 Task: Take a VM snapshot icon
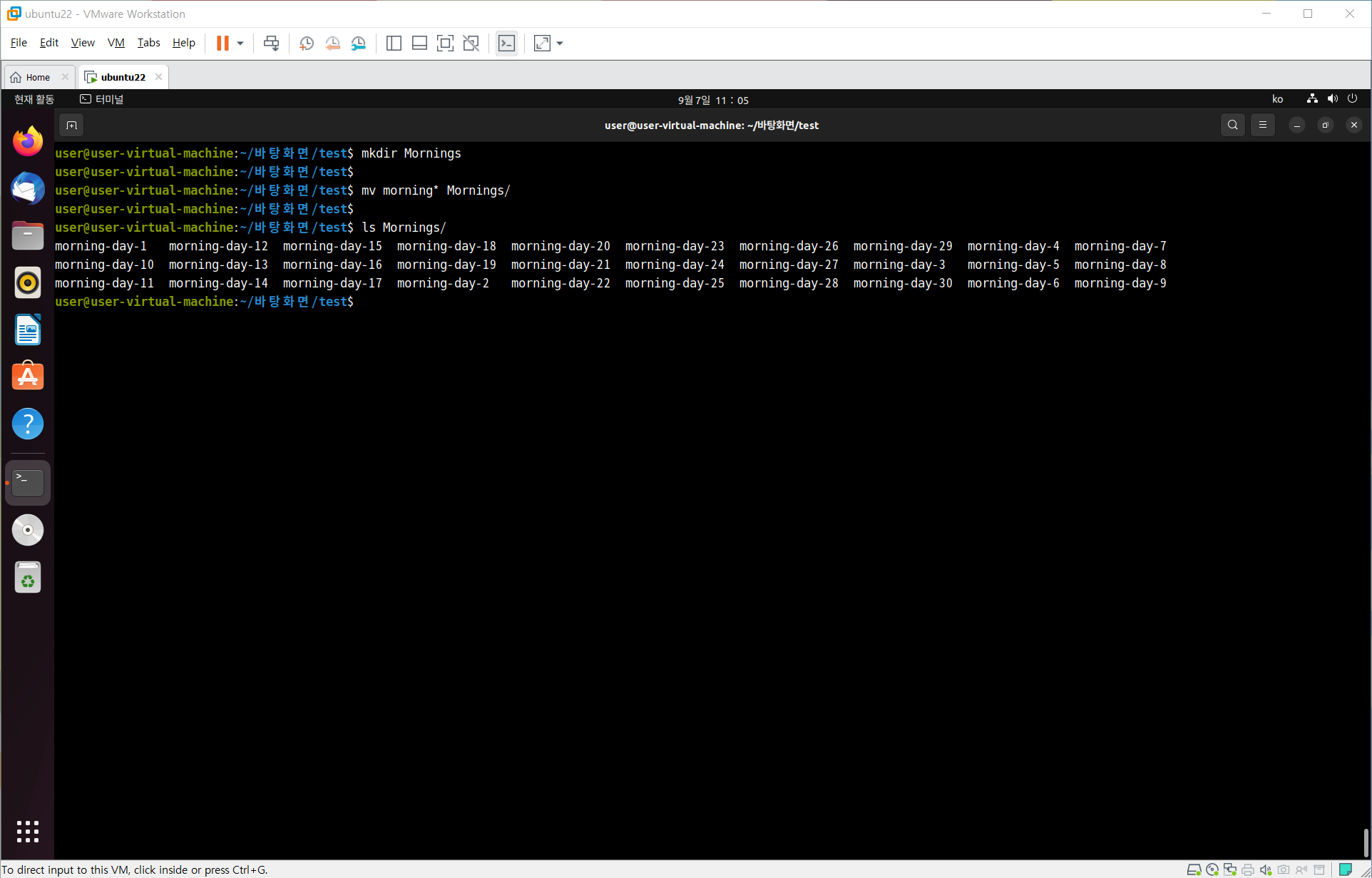pos(307,44)
